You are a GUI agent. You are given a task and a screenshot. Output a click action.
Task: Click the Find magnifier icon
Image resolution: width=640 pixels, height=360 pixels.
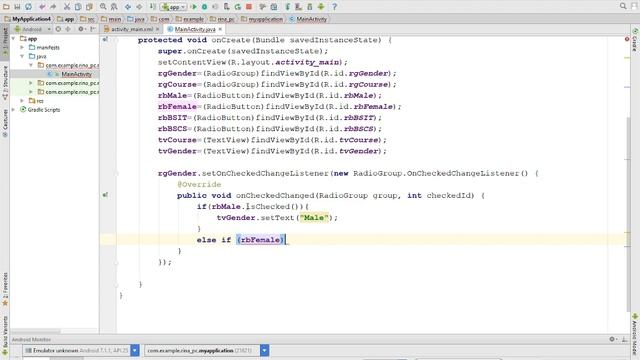pos(103,7)
